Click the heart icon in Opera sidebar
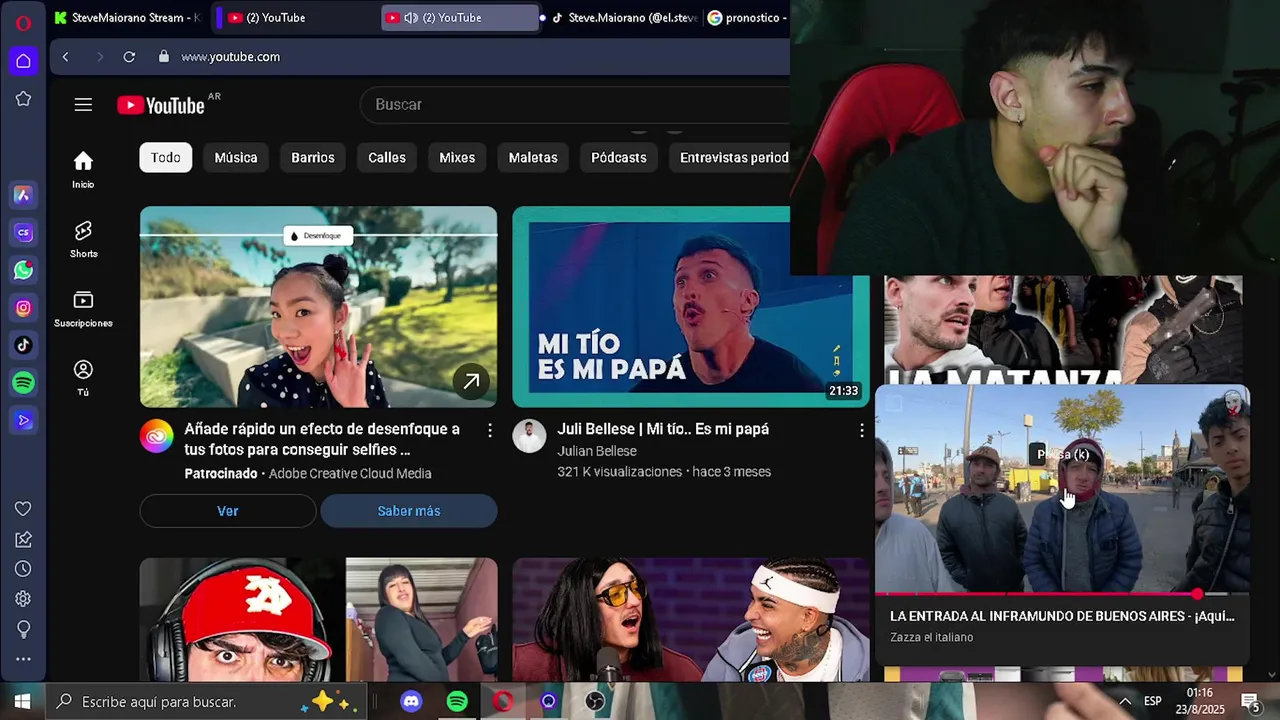This screenshot has width=1280, height=720. click(x=23, y=509)
